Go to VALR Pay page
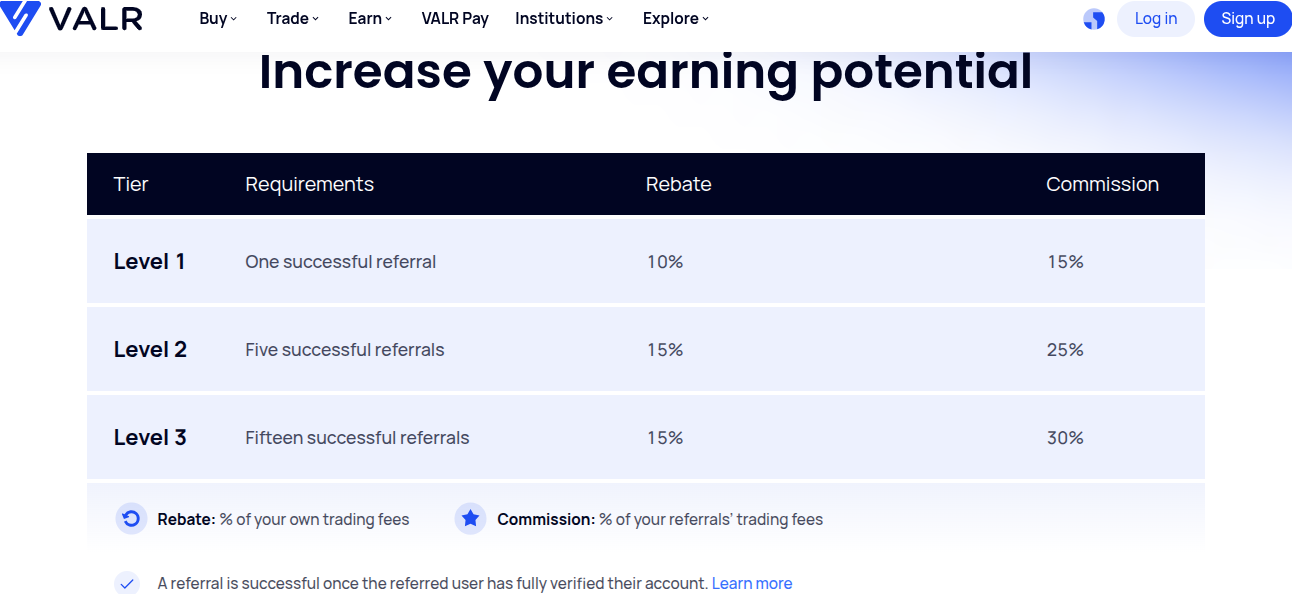Viewport: 1292px width, 594px height. coord(455,18)
